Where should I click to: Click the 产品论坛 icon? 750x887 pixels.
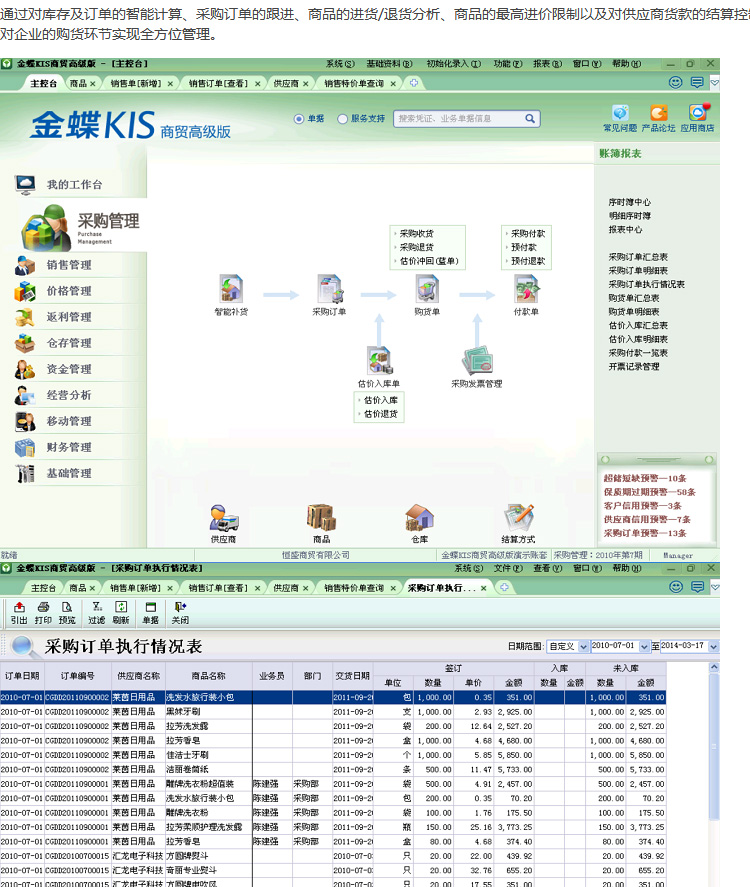point(658,113)
